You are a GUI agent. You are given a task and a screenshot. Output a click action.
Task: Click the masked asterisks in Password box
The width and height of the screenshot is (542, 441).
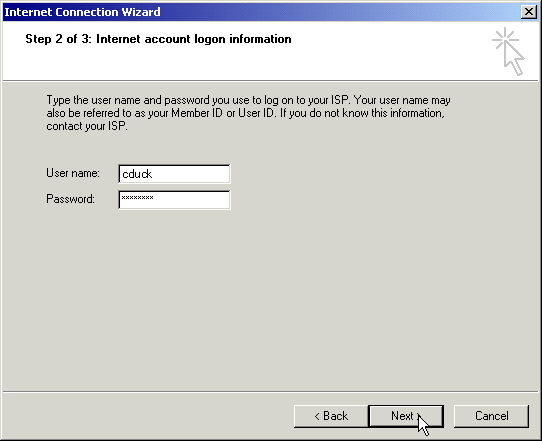click(137, 198)
